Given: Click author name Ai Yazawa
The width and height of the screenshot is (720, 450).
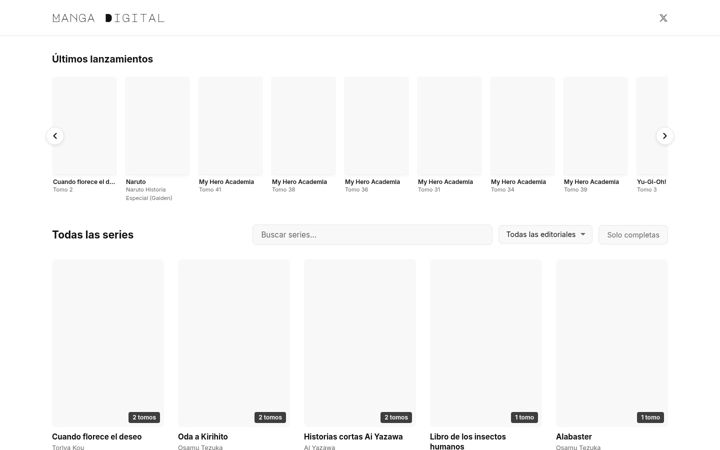Looking at the screenshot, I should tap(320, 447).
